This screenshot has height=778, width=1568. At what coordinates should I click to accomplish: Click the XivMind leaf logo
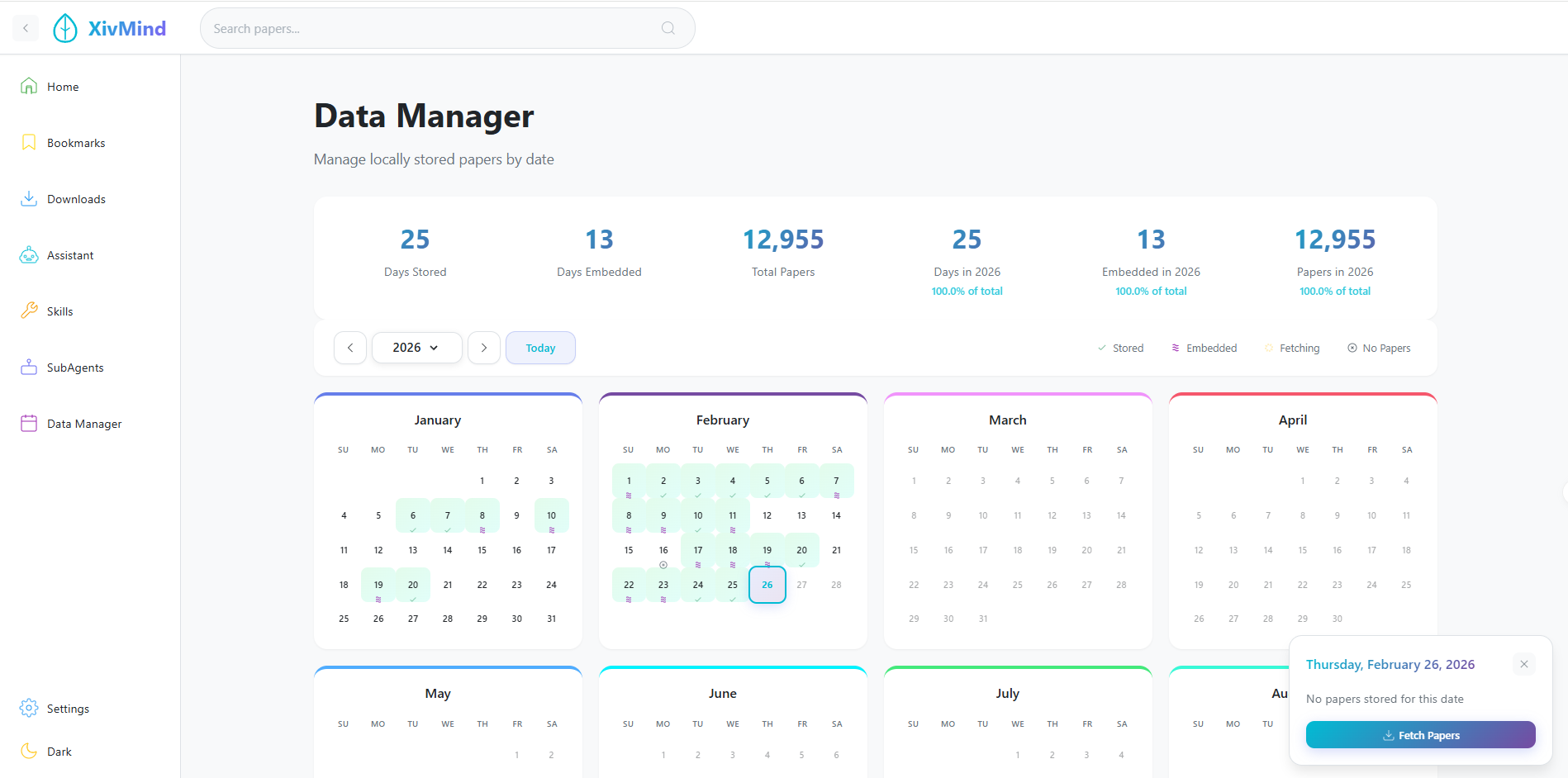pyautogui.click(x=65, y=28)
